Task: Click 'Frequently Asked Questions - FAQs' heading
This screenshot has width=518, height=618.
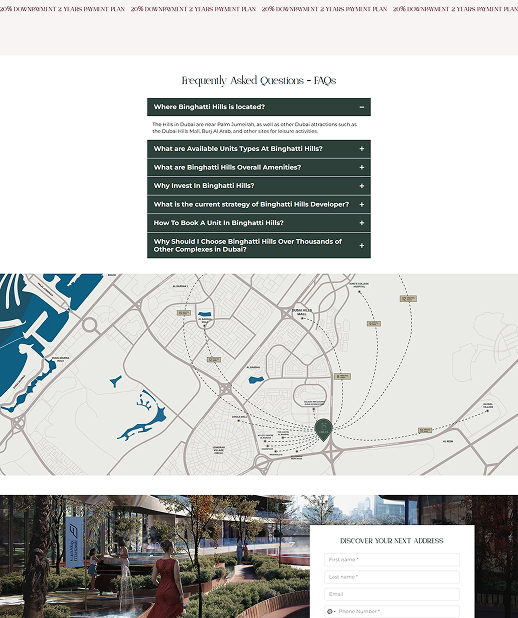Action: 259,81
